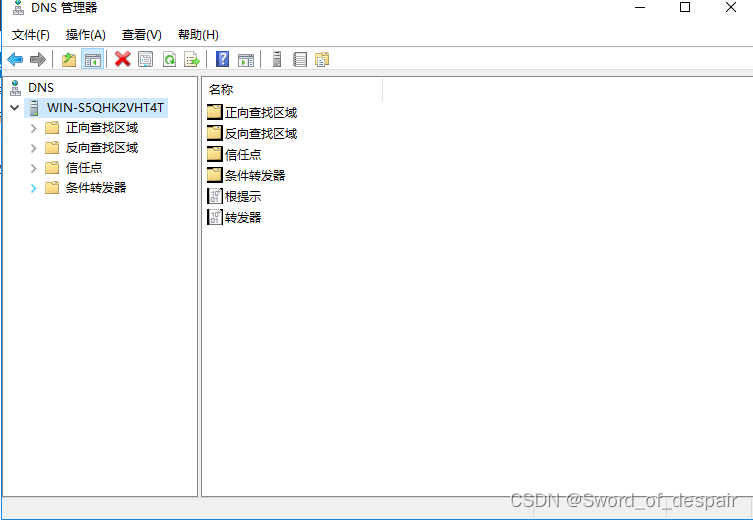Image resolution: width=753 pixels, height=520 pixels.
Task: Click the Up one level folder icon
Action: click(69, 60)
